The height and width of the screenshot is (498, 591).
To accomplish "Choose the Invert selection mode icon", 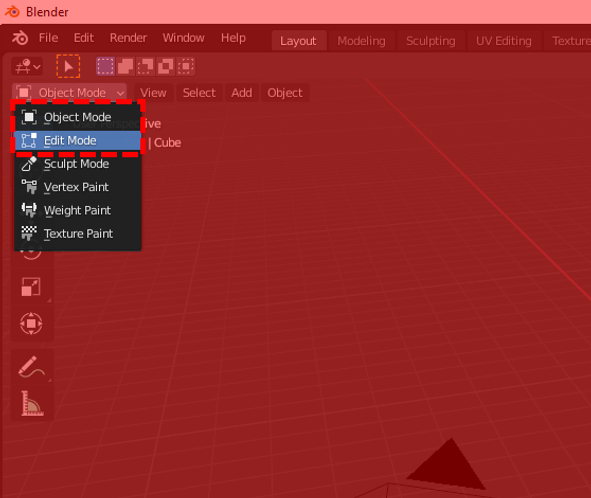I will (165, 67).
